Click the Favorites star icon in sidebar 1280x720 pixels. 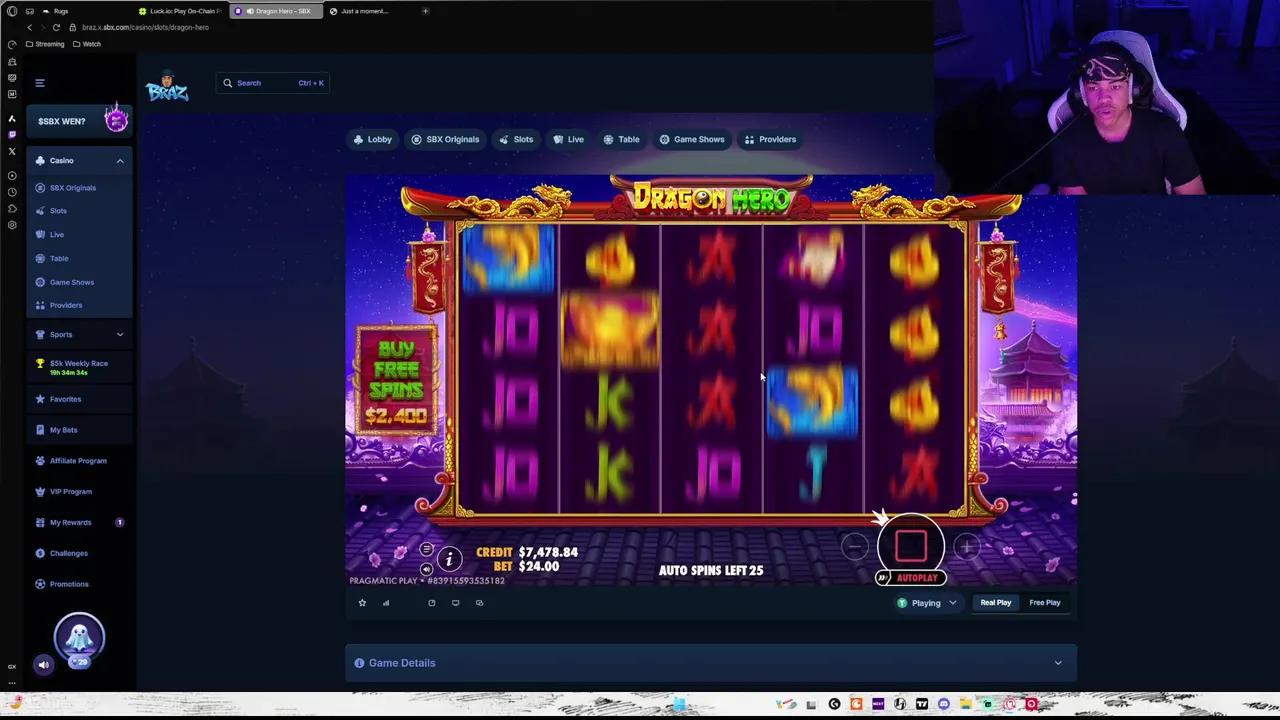[40, 399]
